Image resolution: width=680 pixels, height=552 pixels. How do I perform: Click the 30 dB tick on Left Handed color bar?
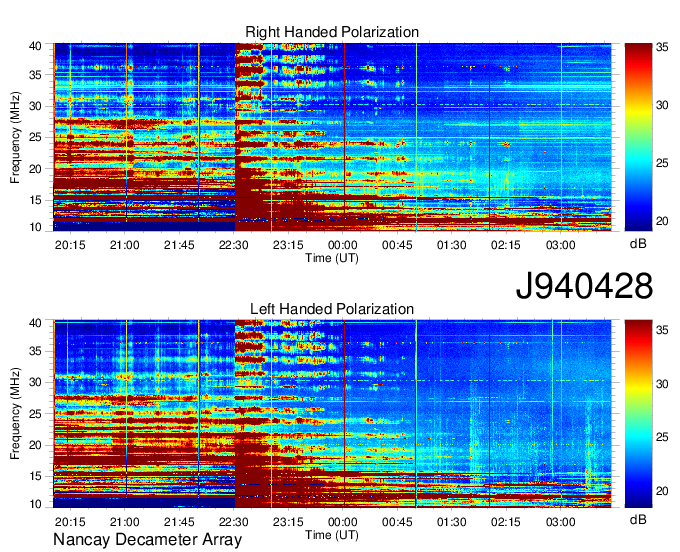point(662,384)
